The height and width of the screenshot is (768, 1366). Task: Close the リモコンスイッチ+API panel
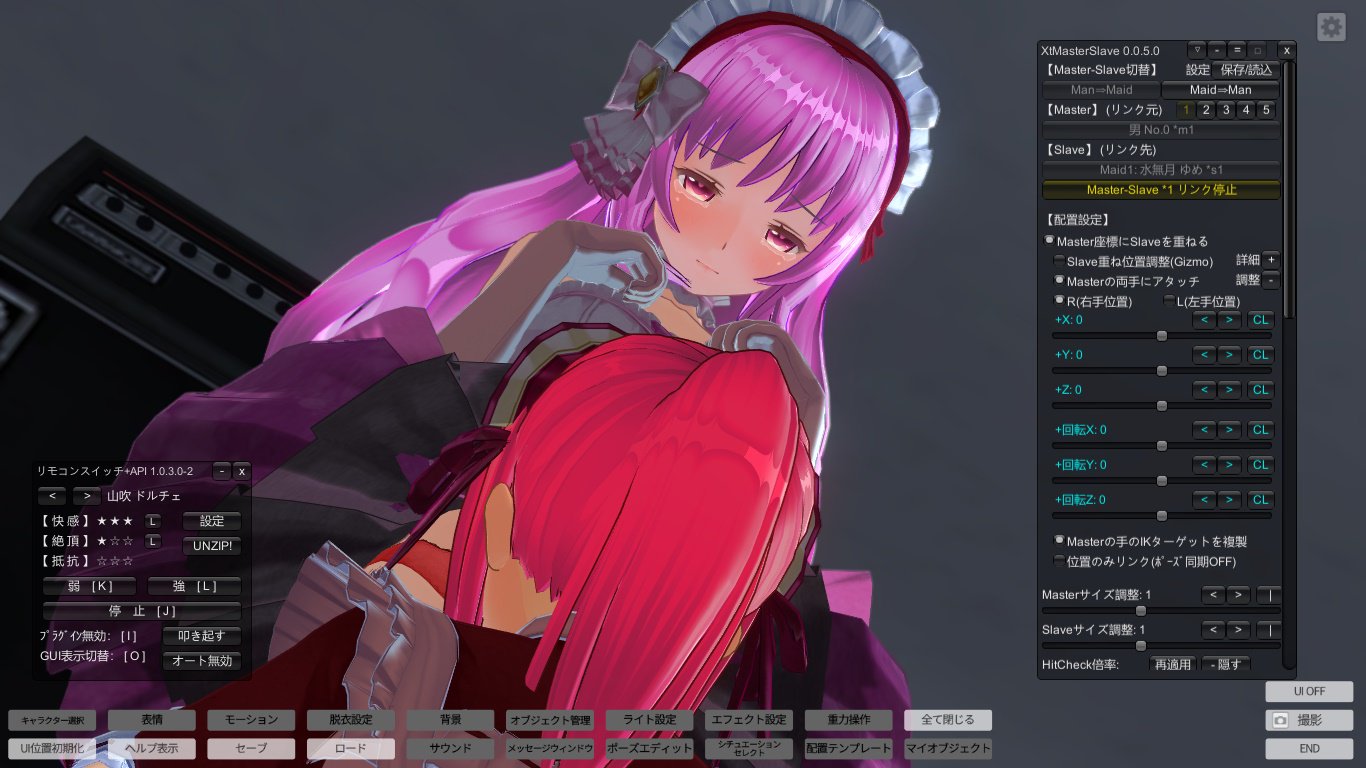(x=241, y=471)
